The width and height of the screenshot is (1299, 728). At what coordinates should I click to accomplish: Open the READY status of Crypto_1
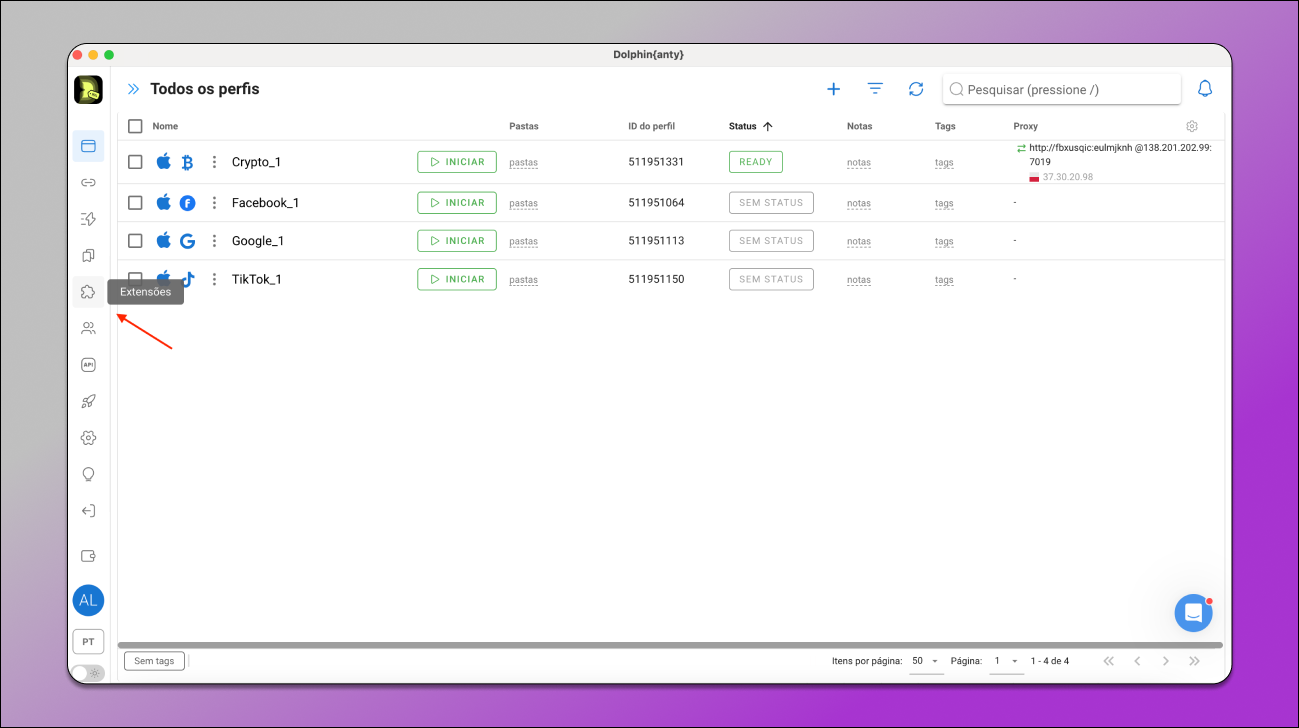tap(756, 162)
